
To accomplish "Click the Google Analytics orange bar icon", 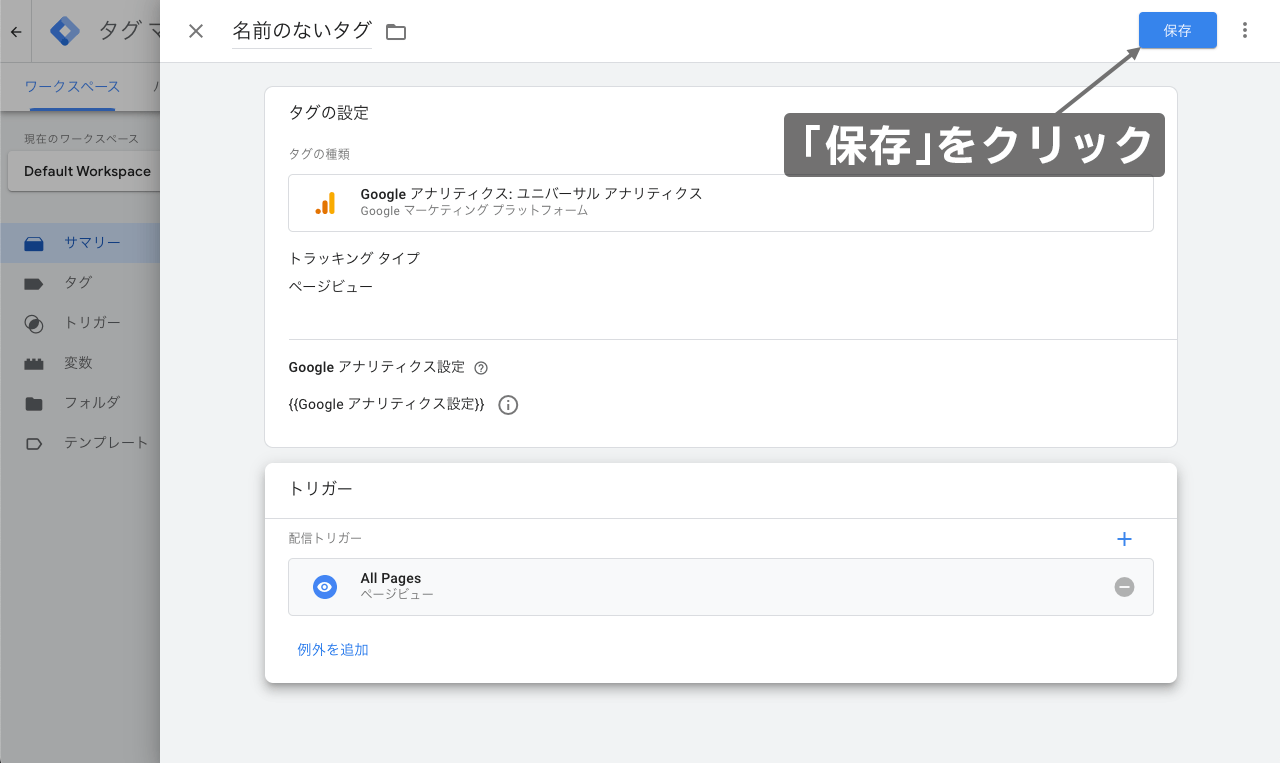I will [325, 203].
